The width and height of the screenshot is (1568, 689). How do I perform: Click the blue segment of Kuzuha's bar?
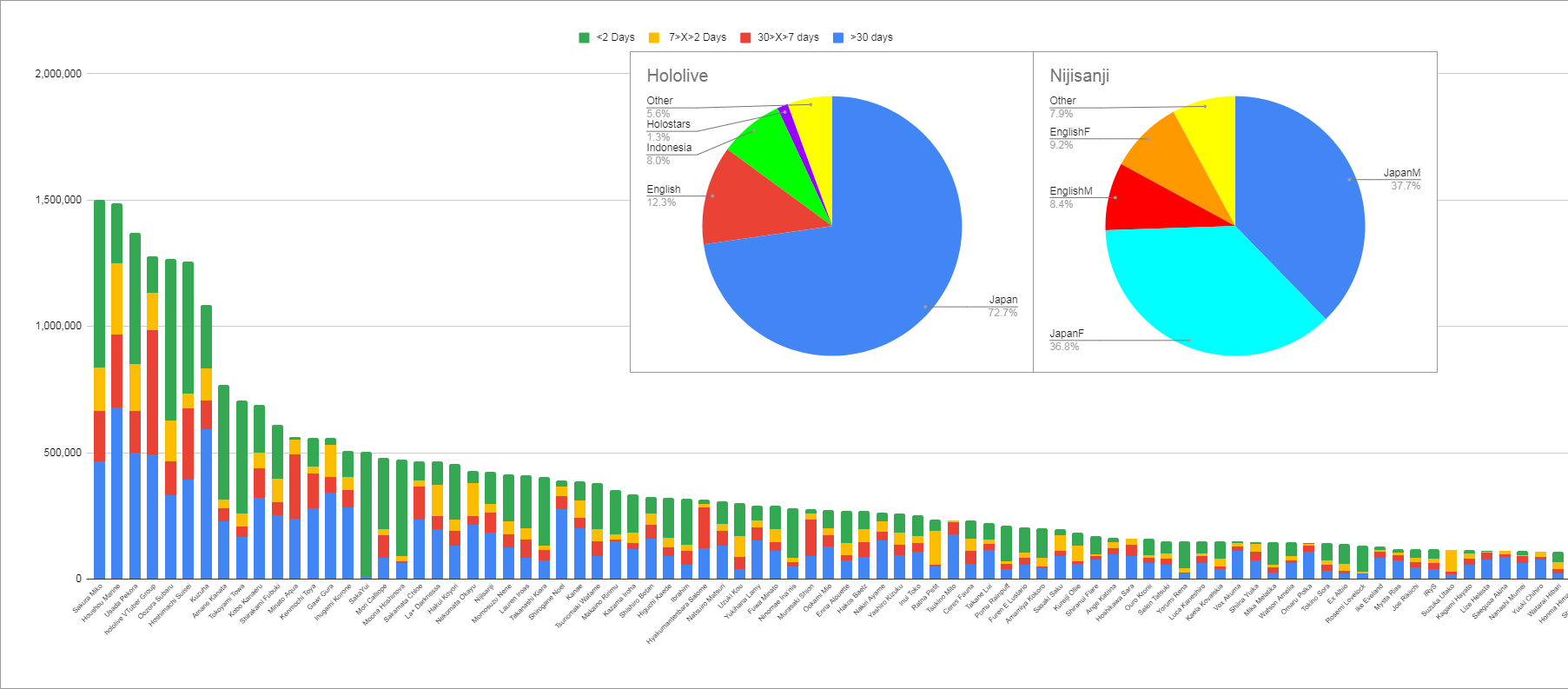[x=206, y=503]
